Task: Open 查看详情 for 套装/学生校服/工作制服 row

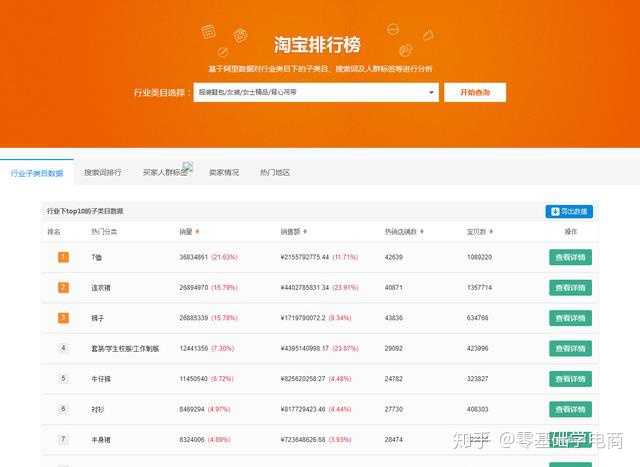Action: tap(570, 348)
